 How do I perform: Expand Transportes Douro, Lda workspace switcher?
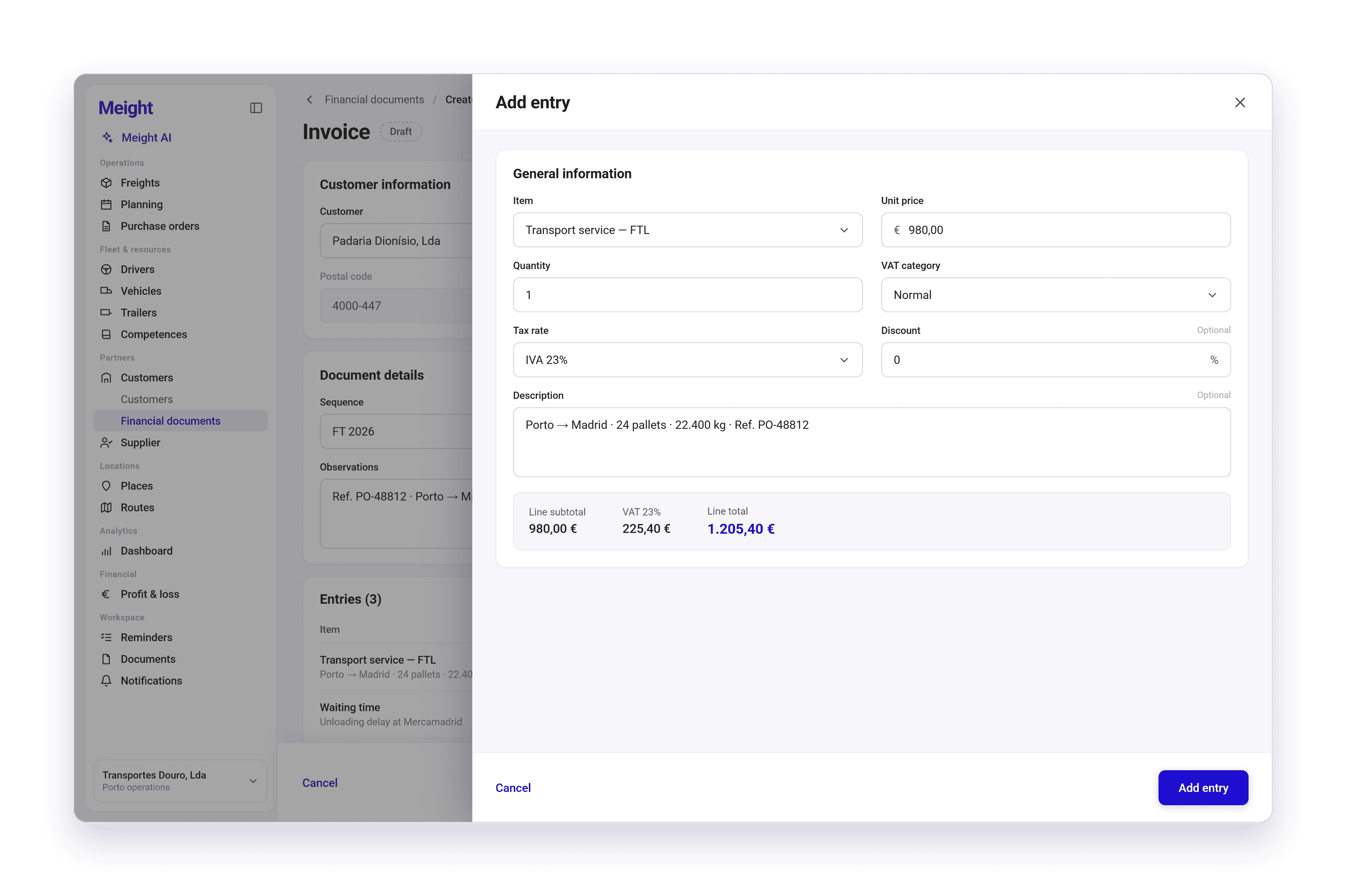click(x=181, y=781)
